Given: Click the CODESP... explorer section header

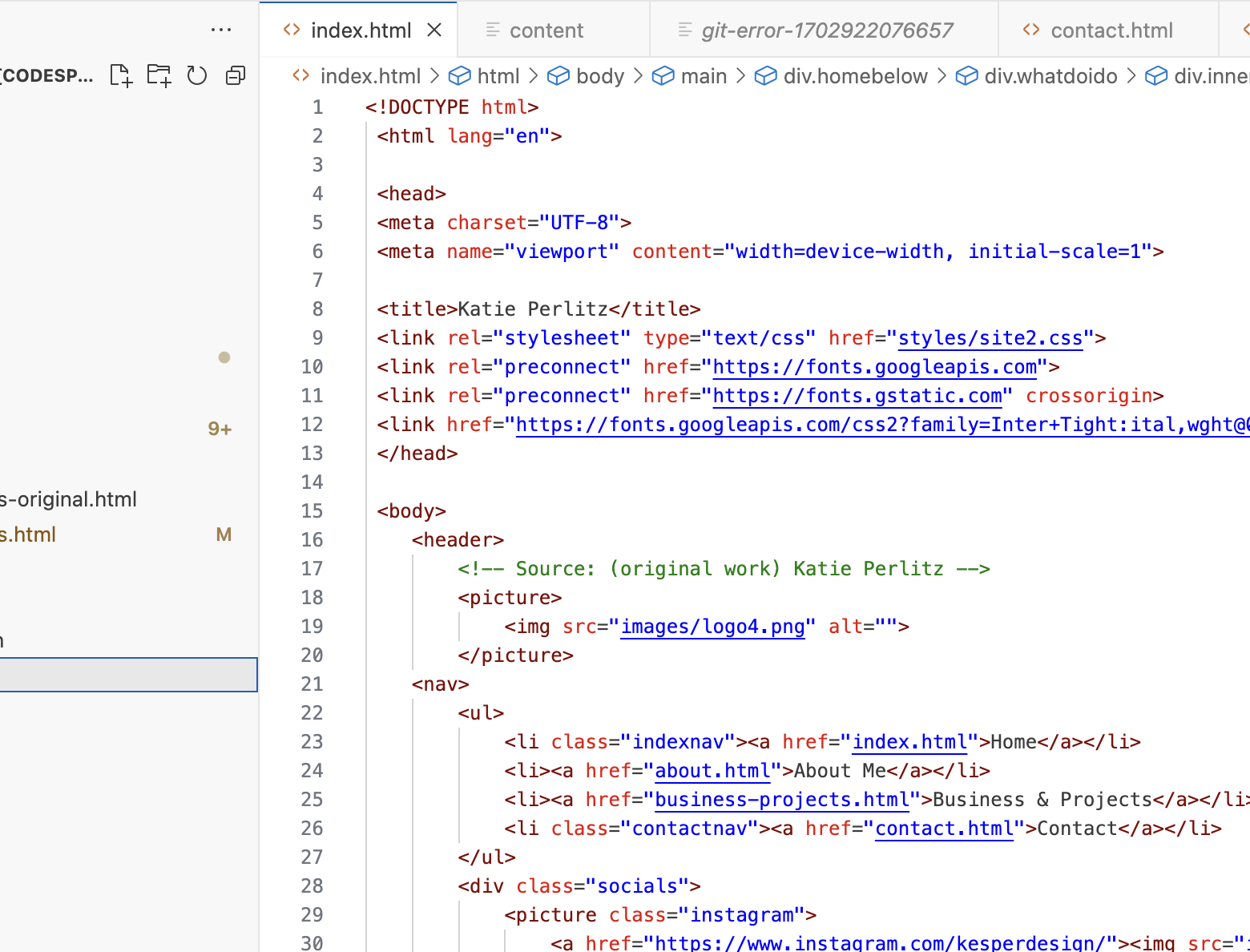Looking at the screenshot, I should [x=46, y=76].
